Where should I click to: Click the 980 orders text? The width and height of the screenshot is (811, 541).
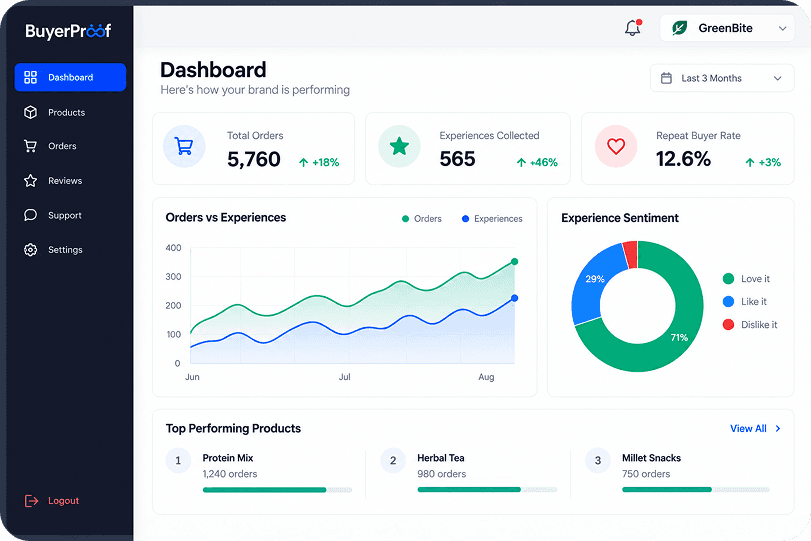[442, 474]
